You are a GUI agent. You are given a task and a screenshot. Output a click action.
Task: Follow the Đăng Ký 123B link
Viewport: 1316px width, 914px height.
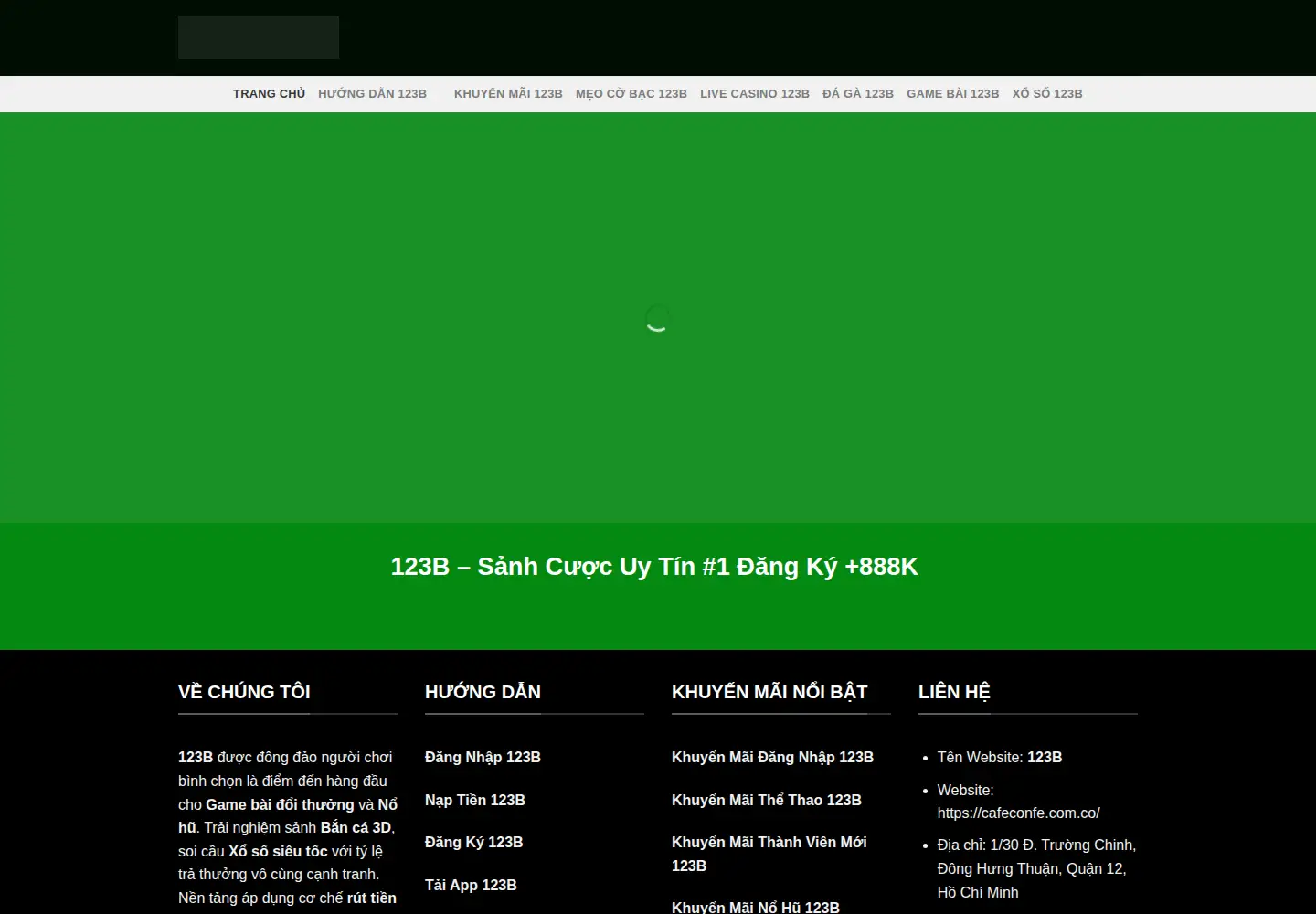[473, 842]
